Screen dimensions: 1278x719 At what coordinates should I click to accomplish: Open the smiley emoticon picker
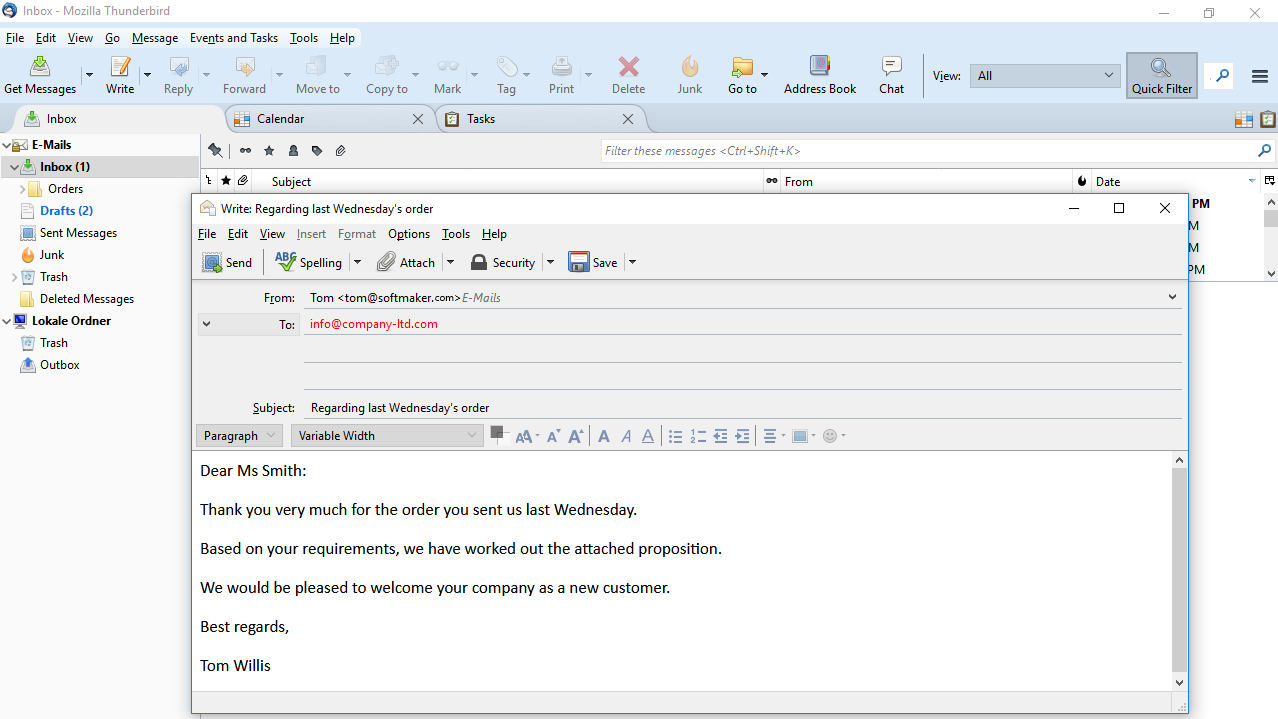coord(834,436)
